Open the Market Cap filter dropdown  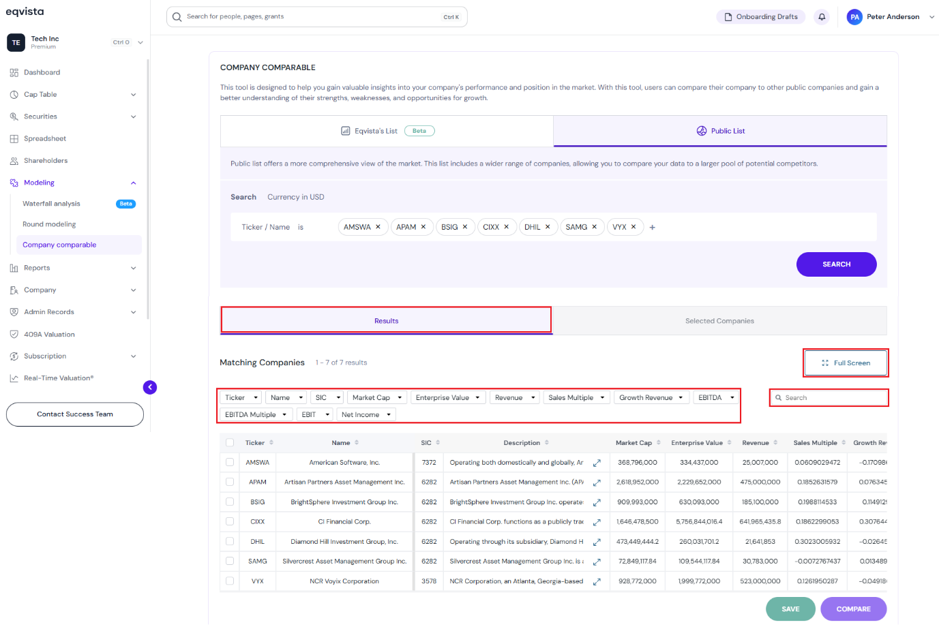377,398
